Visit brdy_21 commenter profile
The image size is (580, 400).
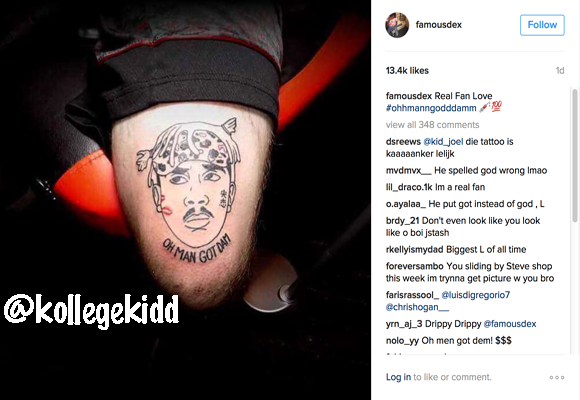pos(402,221)
